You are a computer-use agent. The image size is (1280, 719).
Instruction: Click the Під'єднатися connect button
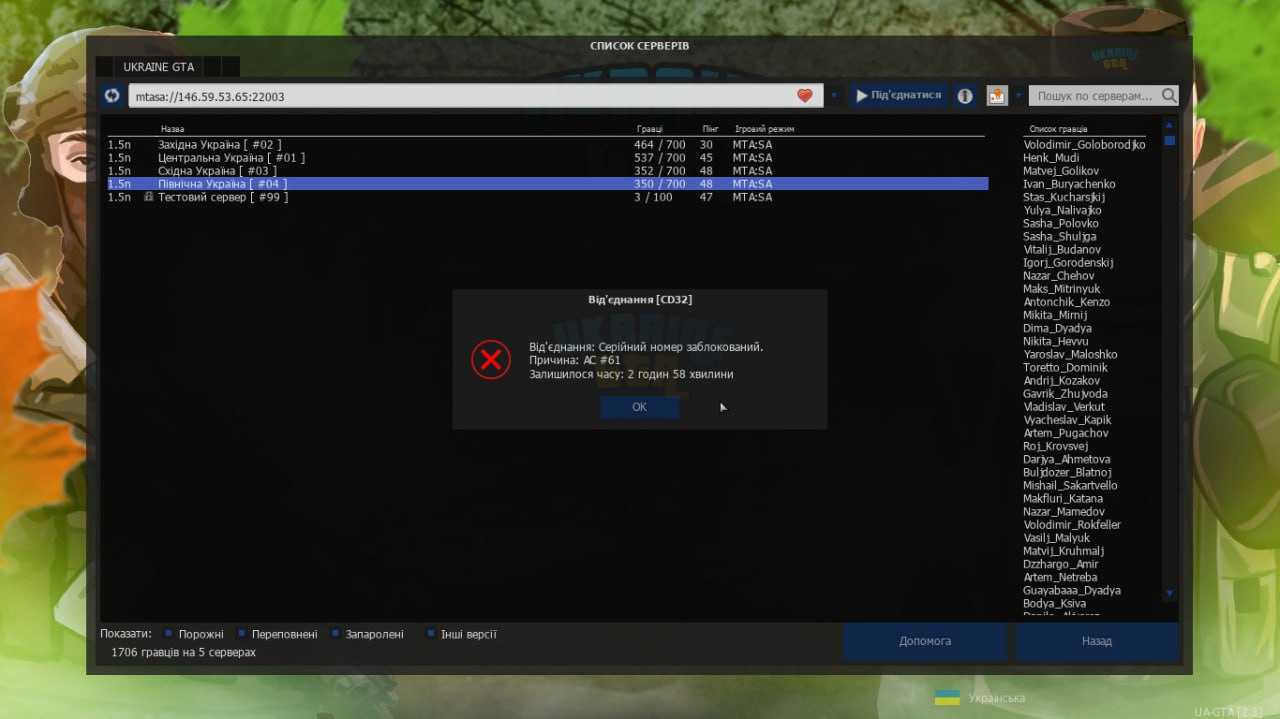tap(899, 96)
